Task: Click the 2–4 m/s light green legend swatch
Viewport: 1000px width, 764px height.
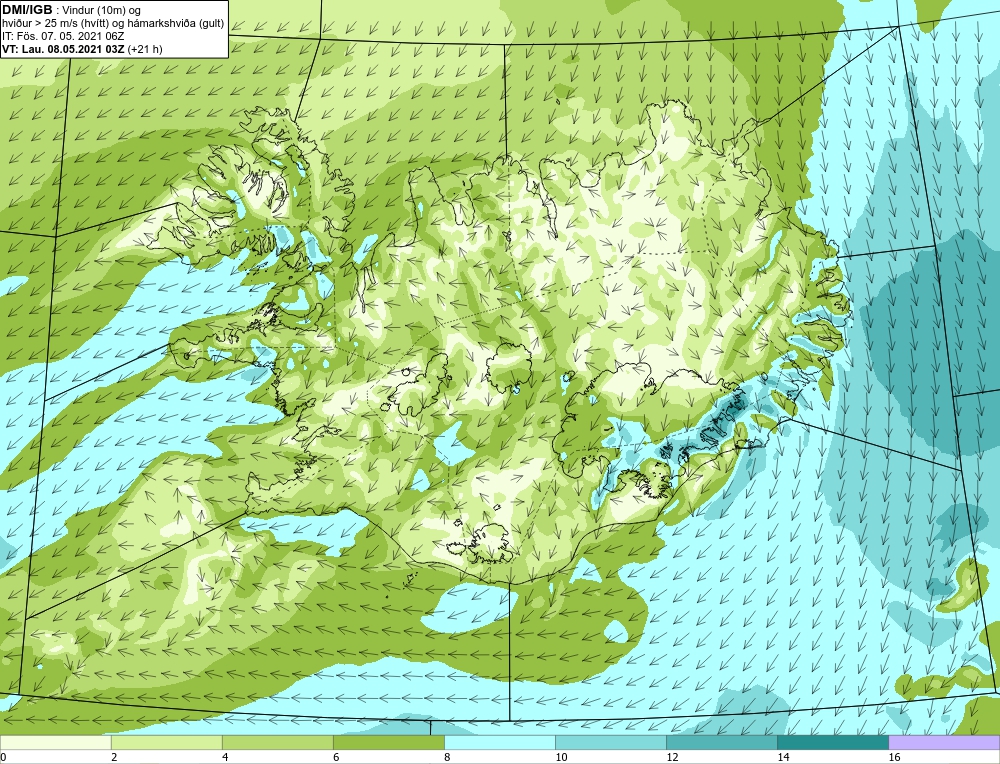Action: click(x=166, y=742)
